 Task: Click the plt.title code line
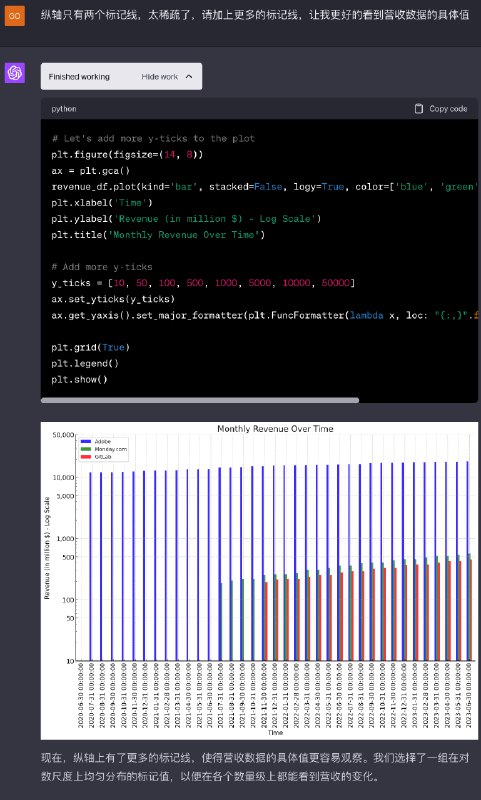pos(158,235)
